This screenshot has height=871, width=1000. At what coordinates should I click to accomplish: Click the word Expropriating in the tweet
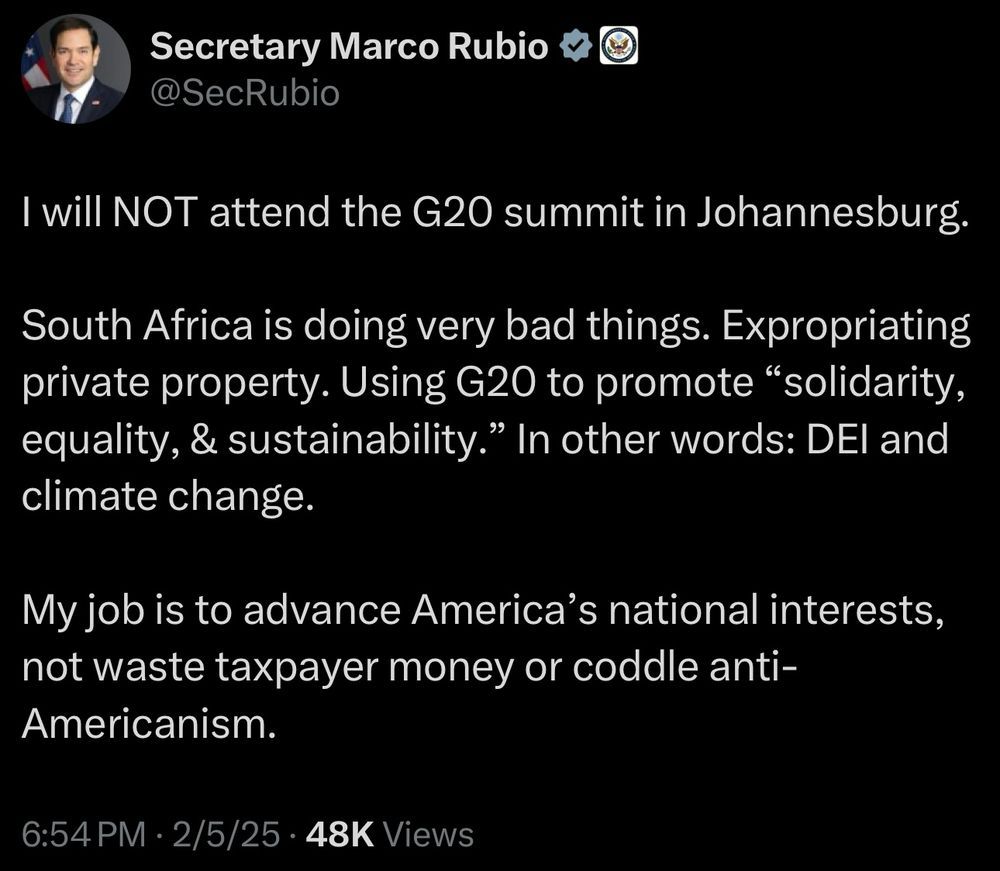point(846,327)
